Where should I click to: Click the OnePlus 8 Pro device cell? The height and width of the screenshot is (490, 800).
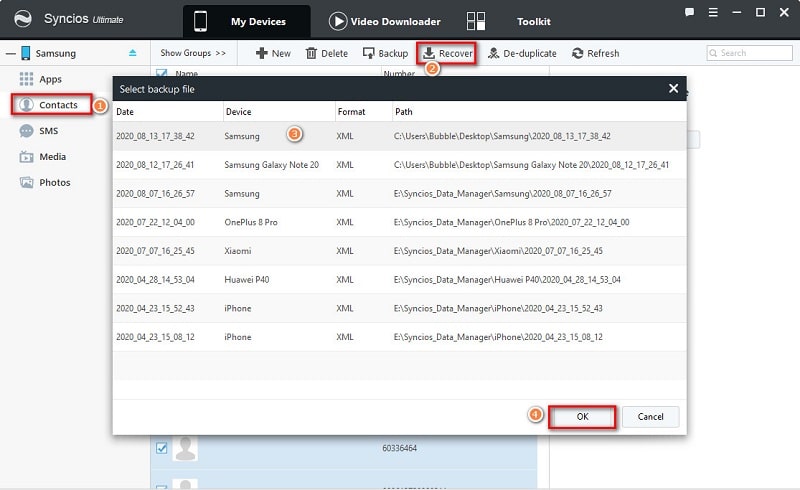[251, 222]
